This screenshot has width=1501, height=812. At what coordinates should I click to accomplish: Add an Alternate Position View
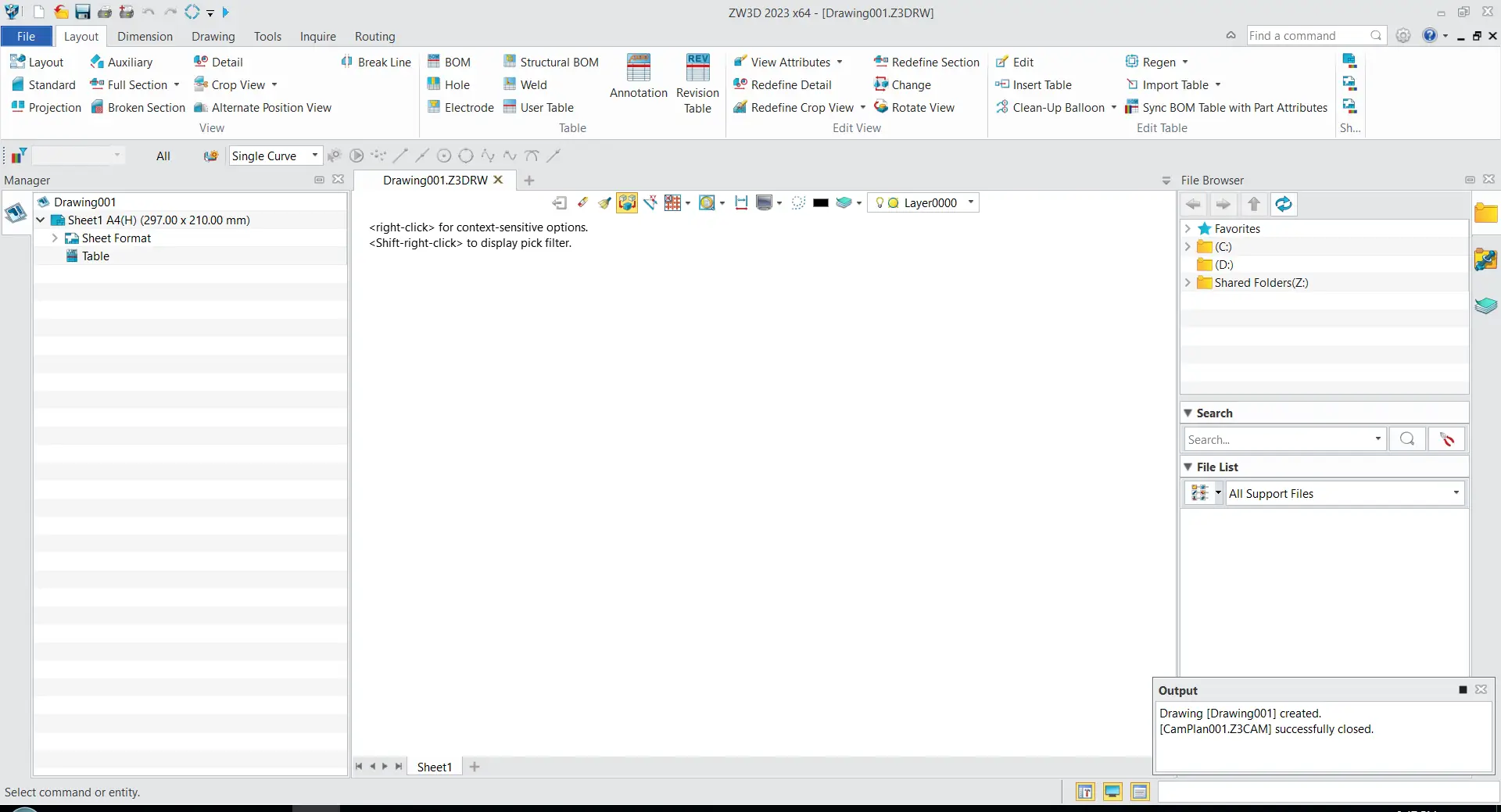[x=263, y=107]
